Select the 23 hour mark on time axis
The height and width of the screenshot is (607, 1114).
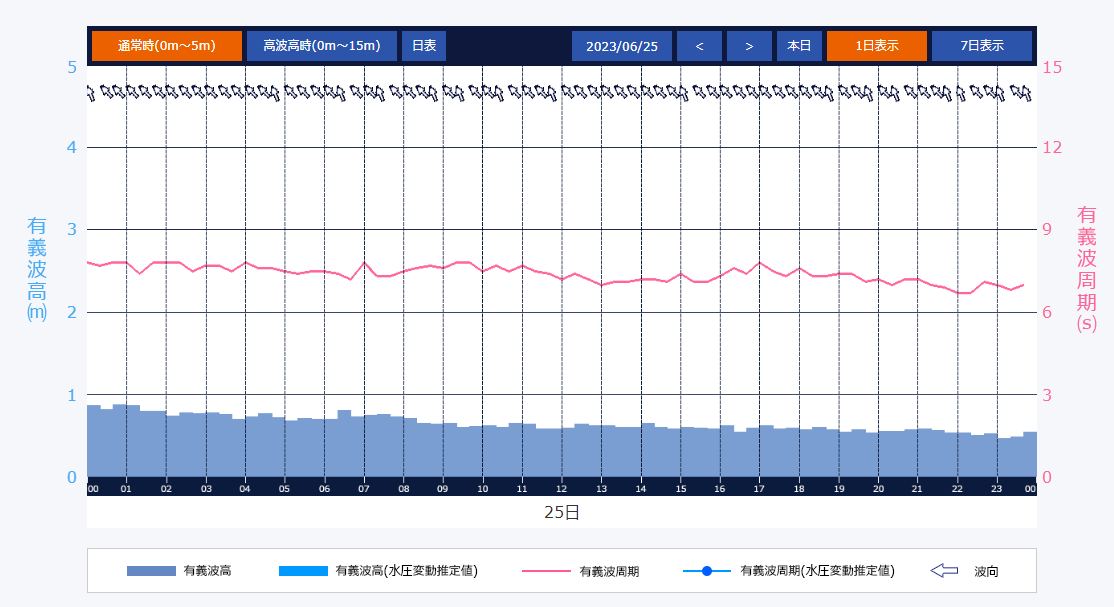(996, 489)
